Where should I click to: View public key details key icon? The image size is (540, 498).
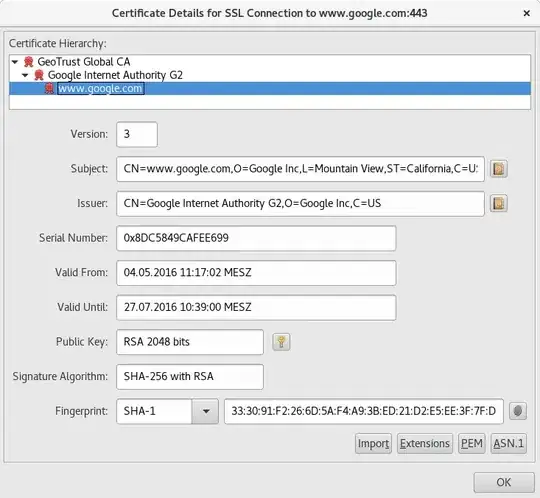point(281,342)
